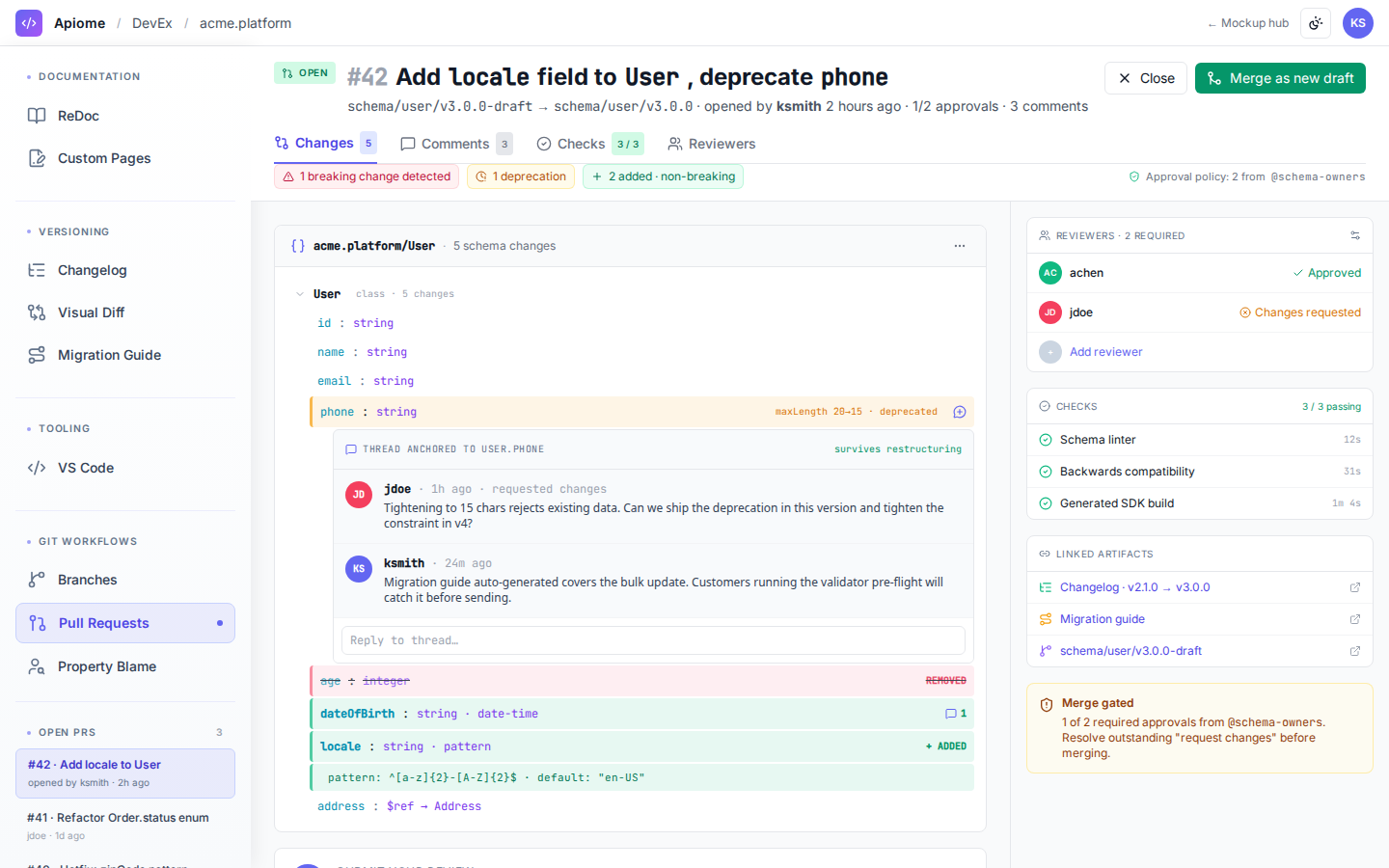Click the Backwards compatibility check row
This screenshot has width=1389, height=868.
(1200, 472)
